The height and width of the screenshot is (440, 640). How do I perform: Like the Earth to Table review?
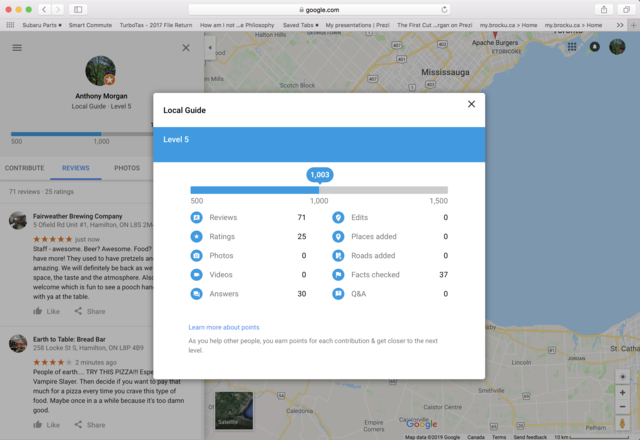(46, 425)
